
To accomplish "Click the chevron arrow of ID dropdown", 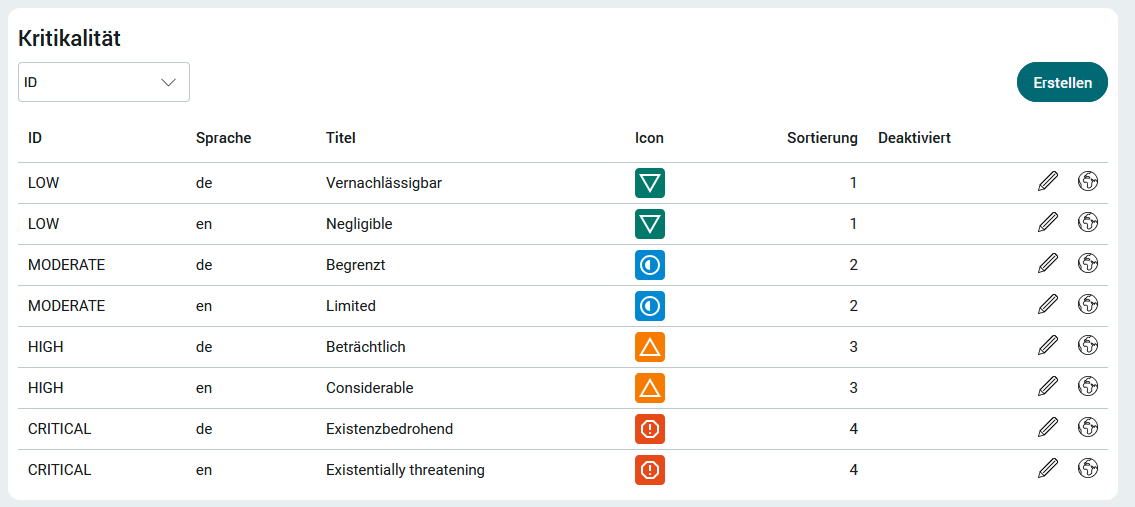I will (x=169, y=83).
